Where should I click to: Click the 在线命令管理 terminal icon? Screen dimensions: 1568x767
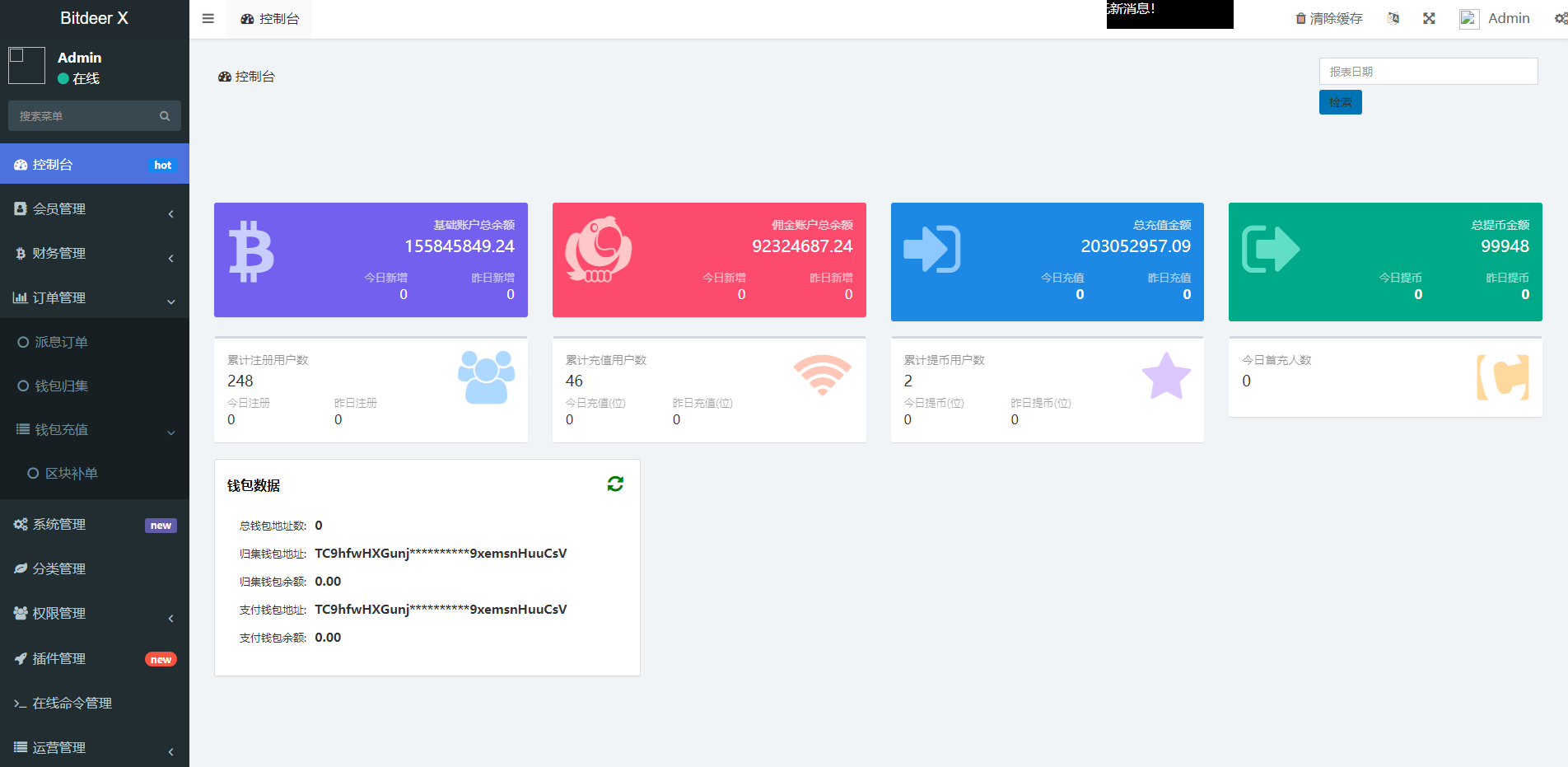click(x=21, y=703)
